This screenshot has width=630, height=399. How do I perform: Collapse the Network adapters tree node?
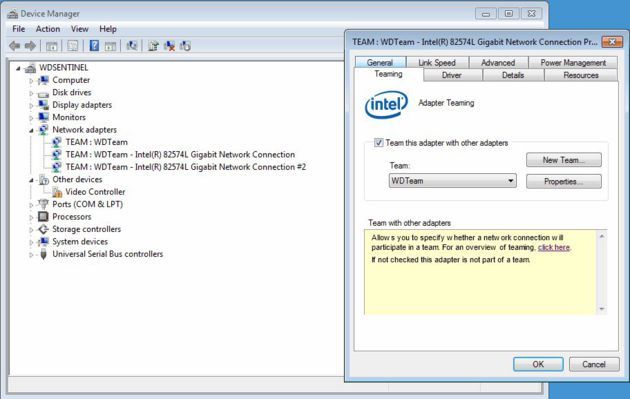coord(31,131)
